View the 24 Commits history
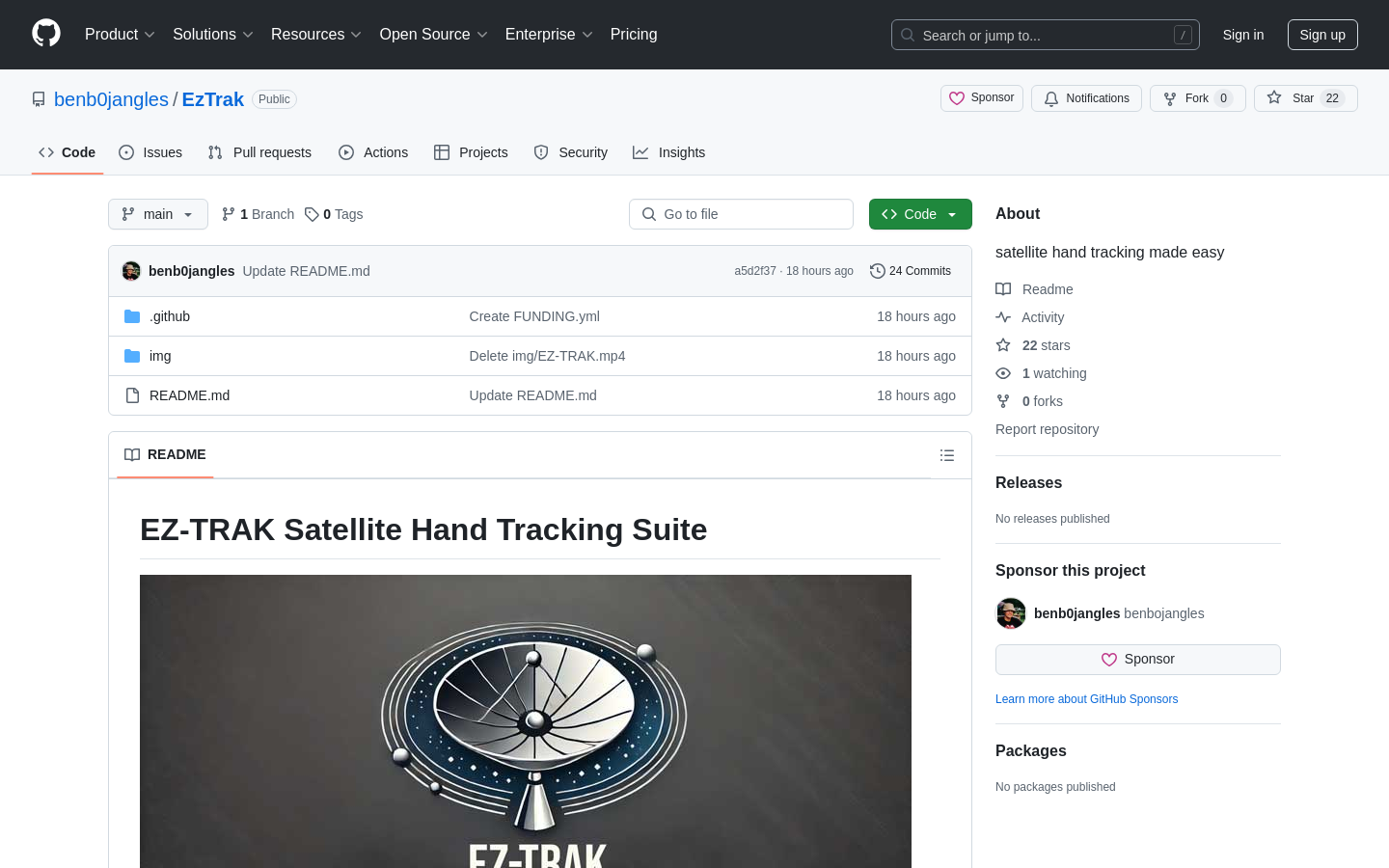 click(911, 271)
